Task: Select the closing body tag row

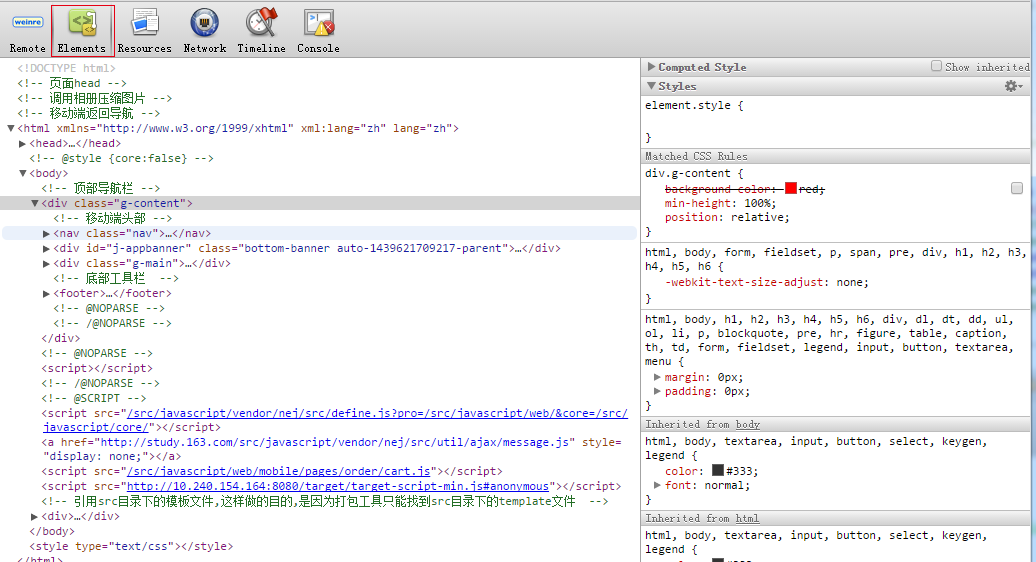Action: pyautogui.click(x=52, y=531)
